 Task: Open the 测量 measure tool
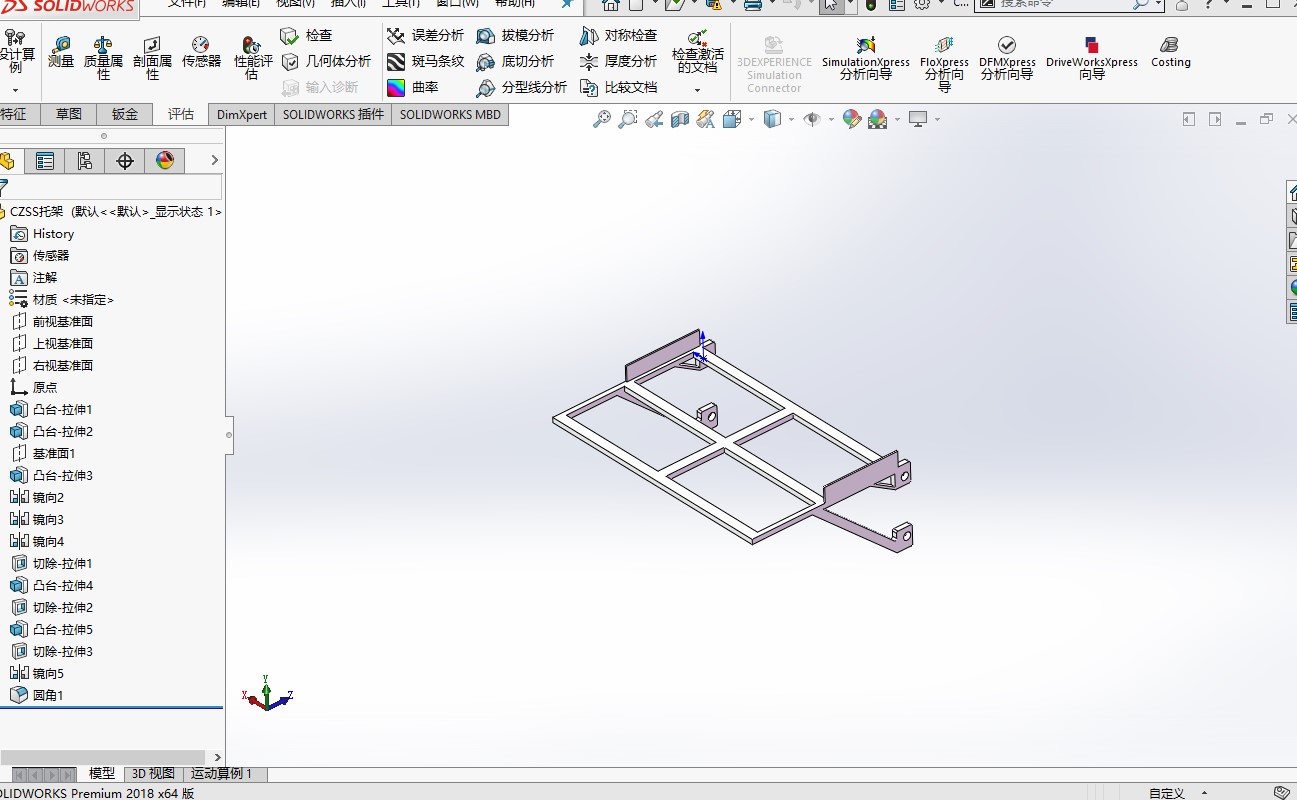pos(61,52)
